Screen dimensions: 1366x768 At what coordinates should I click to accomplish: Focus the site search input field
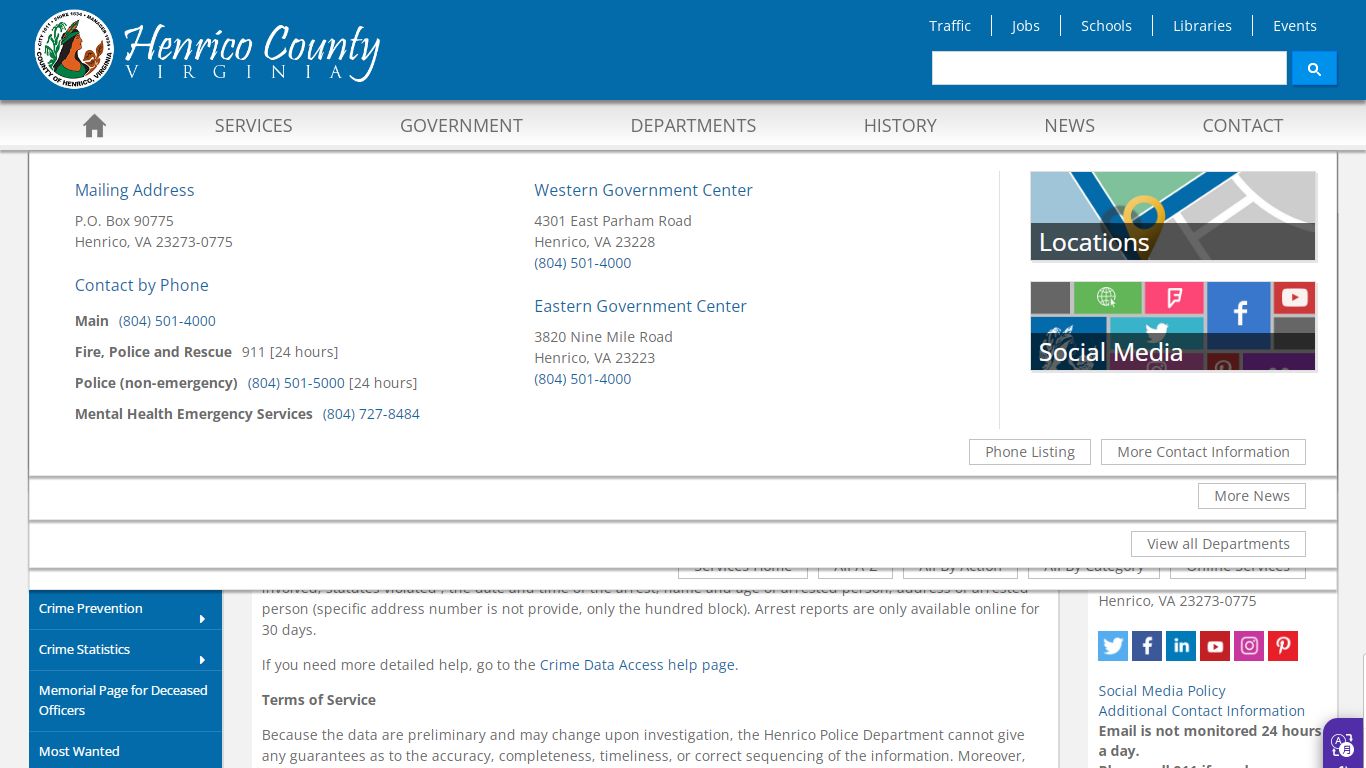[1109, 68]
